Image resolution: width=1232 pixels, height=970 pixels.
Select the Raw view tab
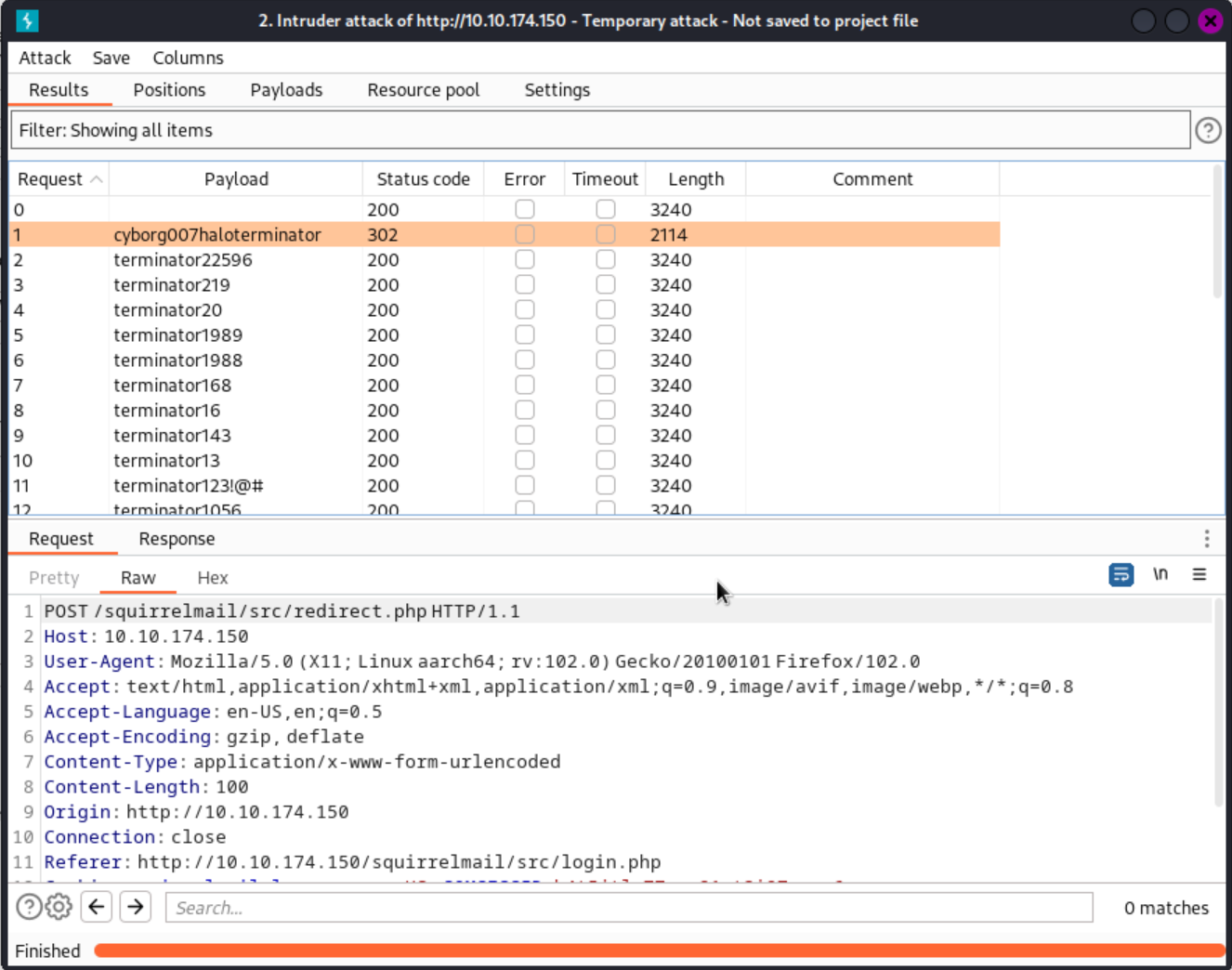[x=138, y=578]
